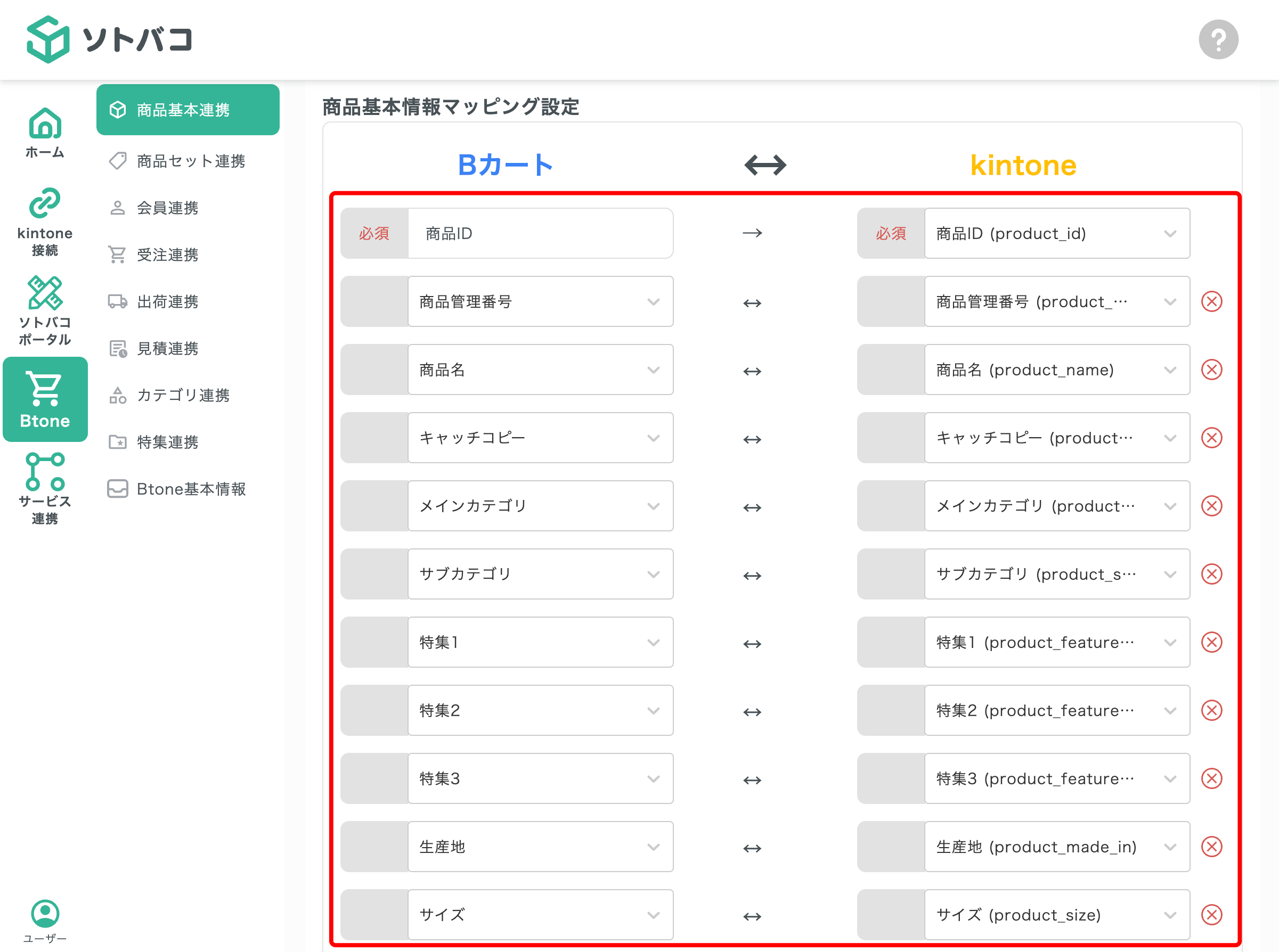
Task: Open the キャッチコピー Bカート dropdown
Action: pyautogui.click(x=540, y=437)
